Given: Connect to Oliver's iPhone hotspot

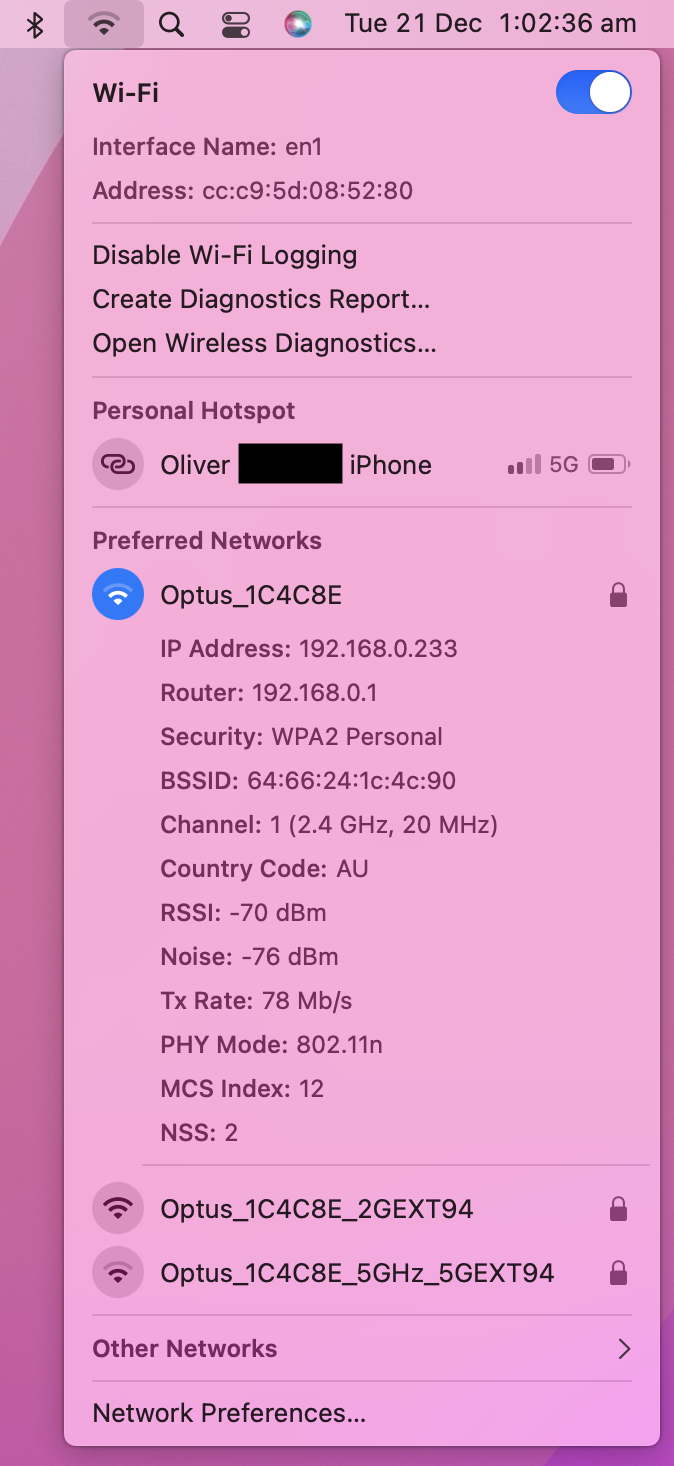Looking at the screenshot, I should coord(362,465).
